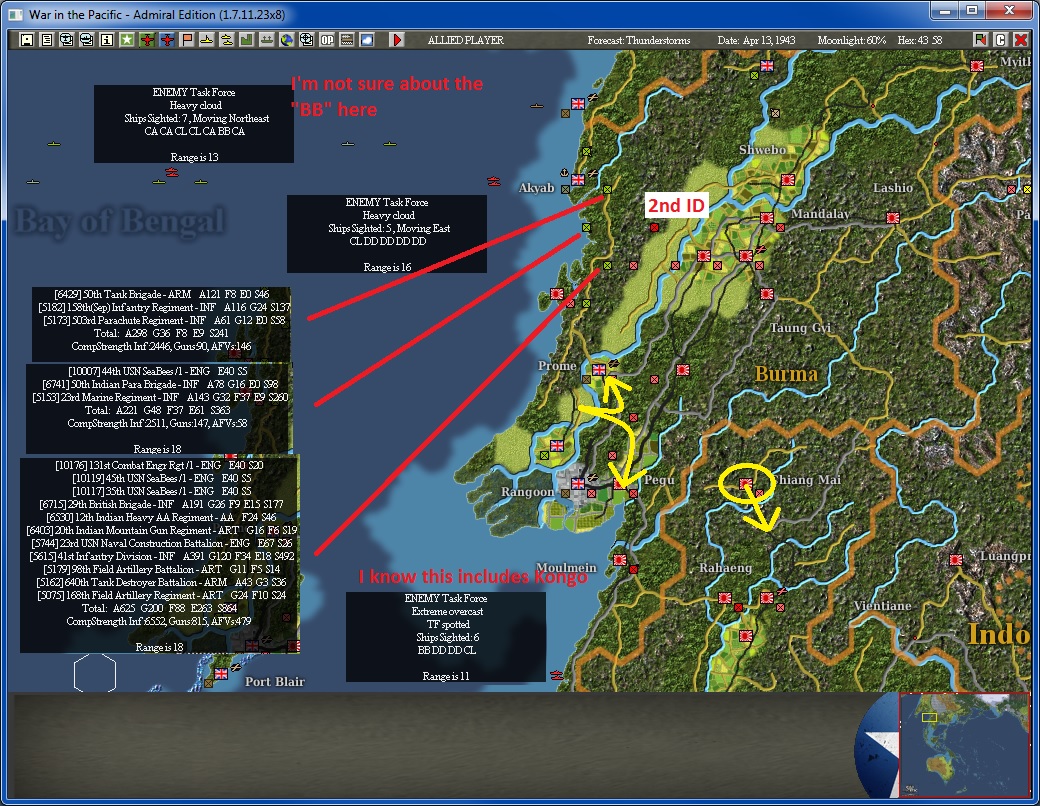Screen dimensions: 1040x806
Task: Click the red X exit game icon
Action: point(1021,40)
